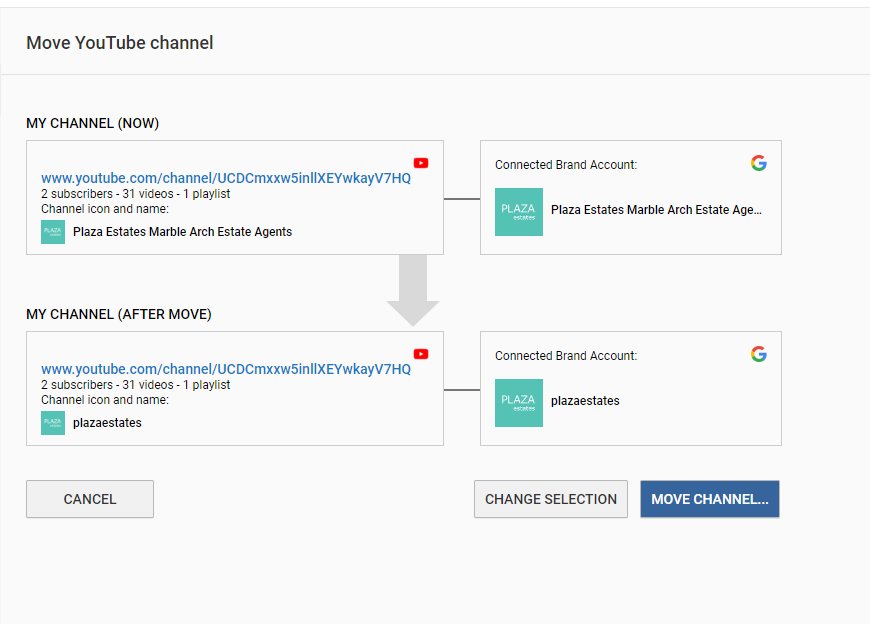Click the small Plaza icon beside the plazaestates channel name

coord(53,423)
